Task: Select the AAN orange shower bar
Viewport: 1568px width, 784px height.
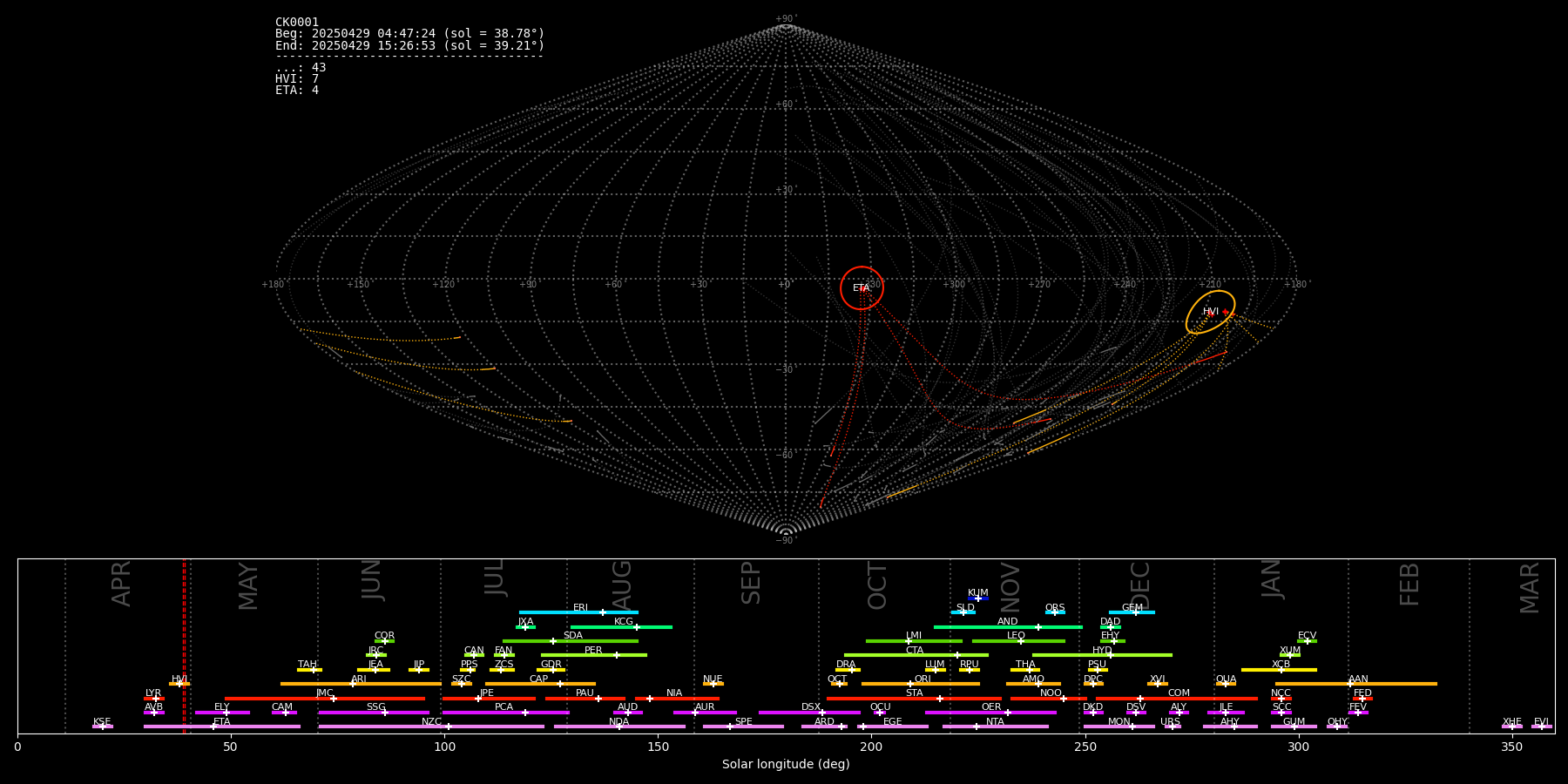Action: tap(1356, 684)
